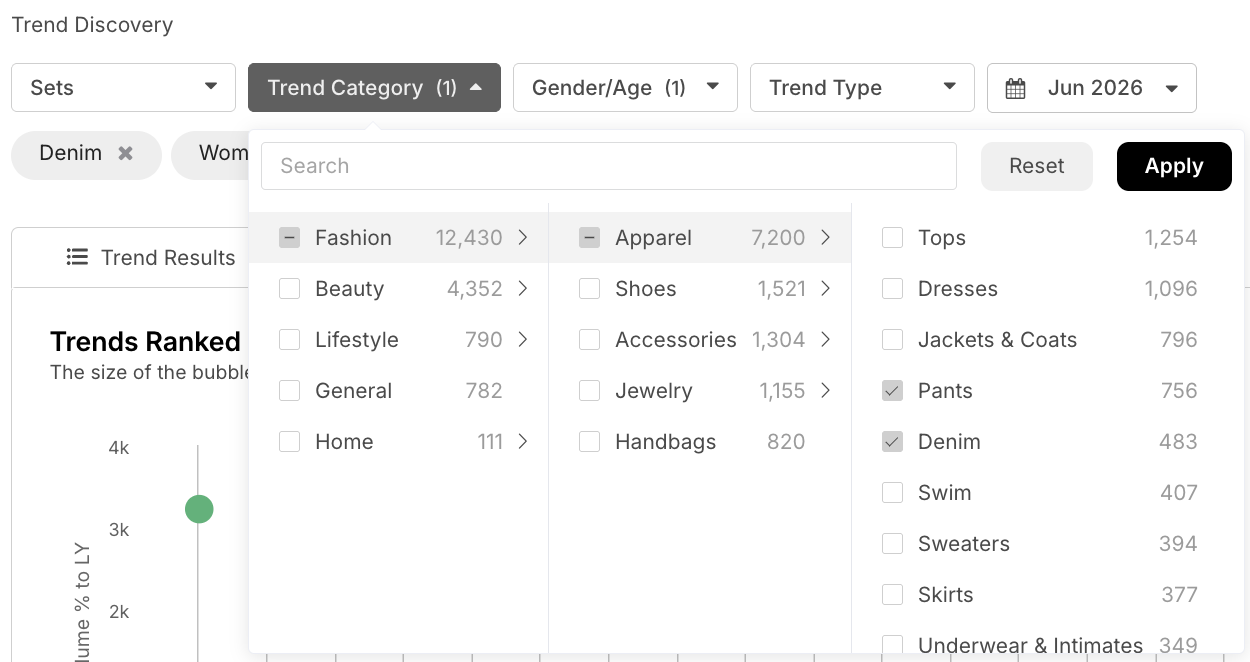Check the Dresses checkbox

coord(892,289)
